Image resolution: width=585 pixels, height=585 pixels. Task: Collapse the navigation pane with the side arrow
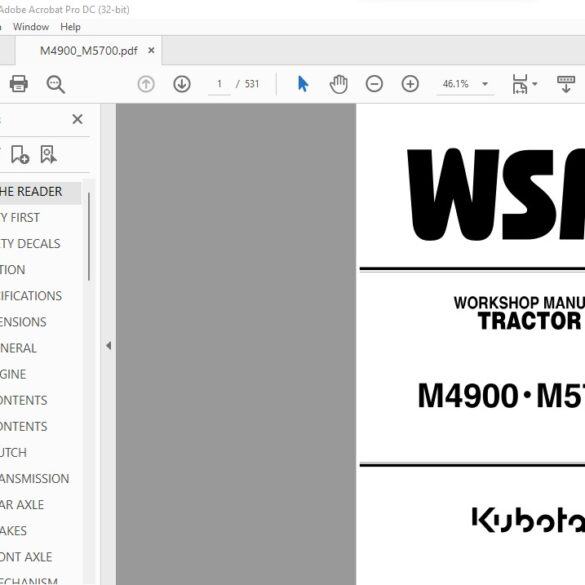pos(109,345)
